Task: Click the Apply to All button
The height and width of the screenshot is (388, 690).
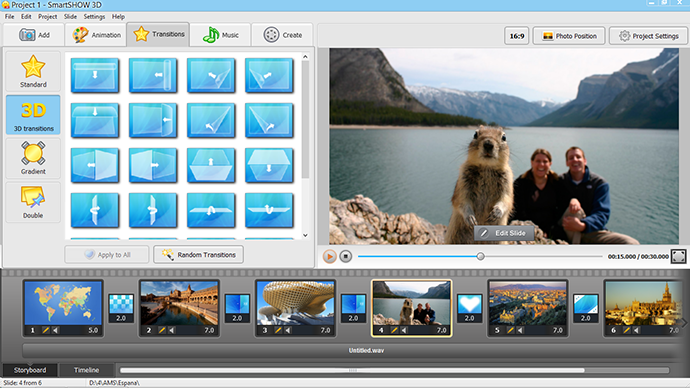Action: (107, 255)
